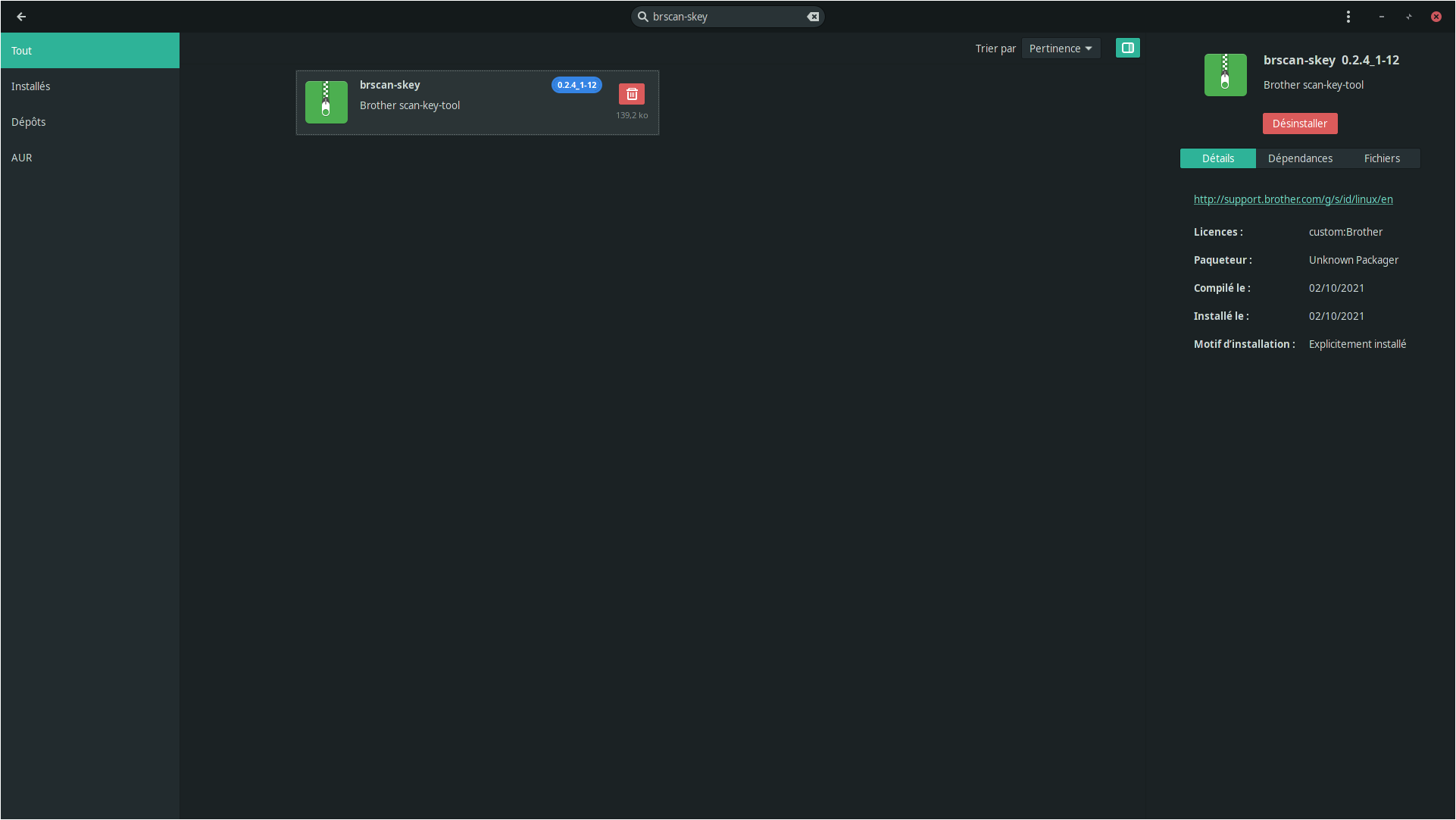The height and width of the screenshot is (820, 1456).
Task: Click brscan-skey package icon in list
Action: [x=326, y=102]
